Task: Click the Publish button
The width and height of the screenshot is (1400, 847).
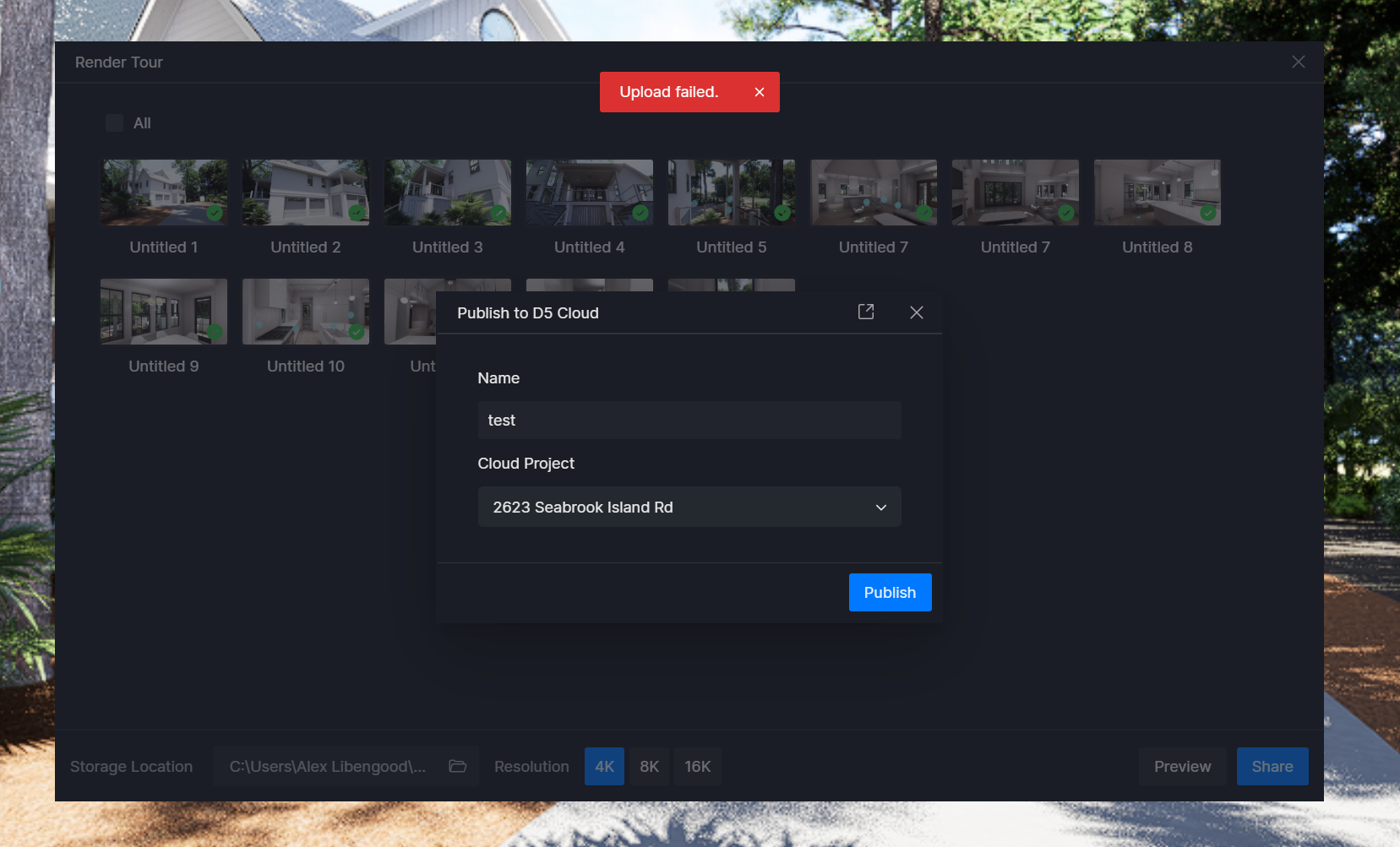Action: point(890,592)
